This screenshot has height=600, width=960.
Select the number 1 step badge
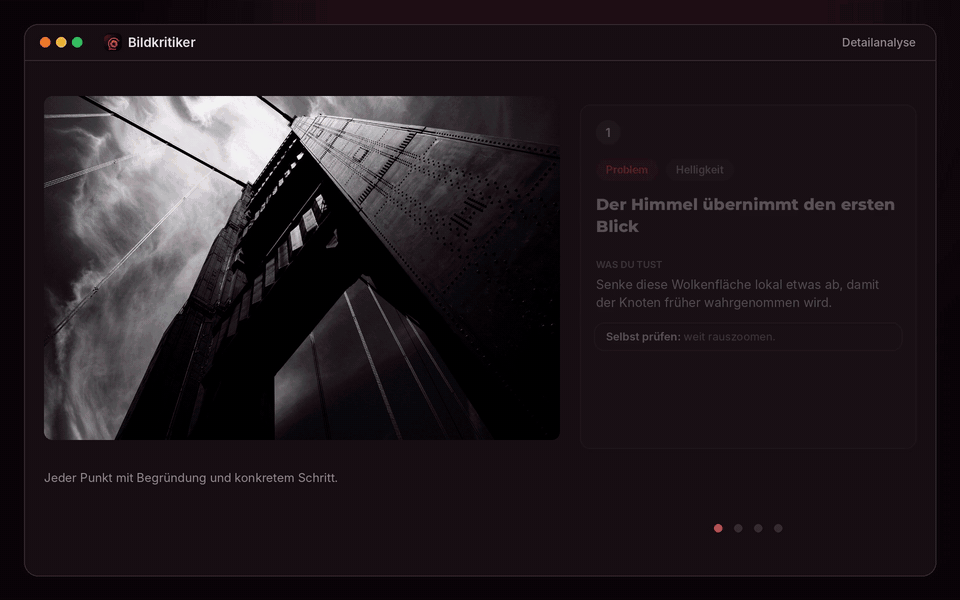pos(608,132)
